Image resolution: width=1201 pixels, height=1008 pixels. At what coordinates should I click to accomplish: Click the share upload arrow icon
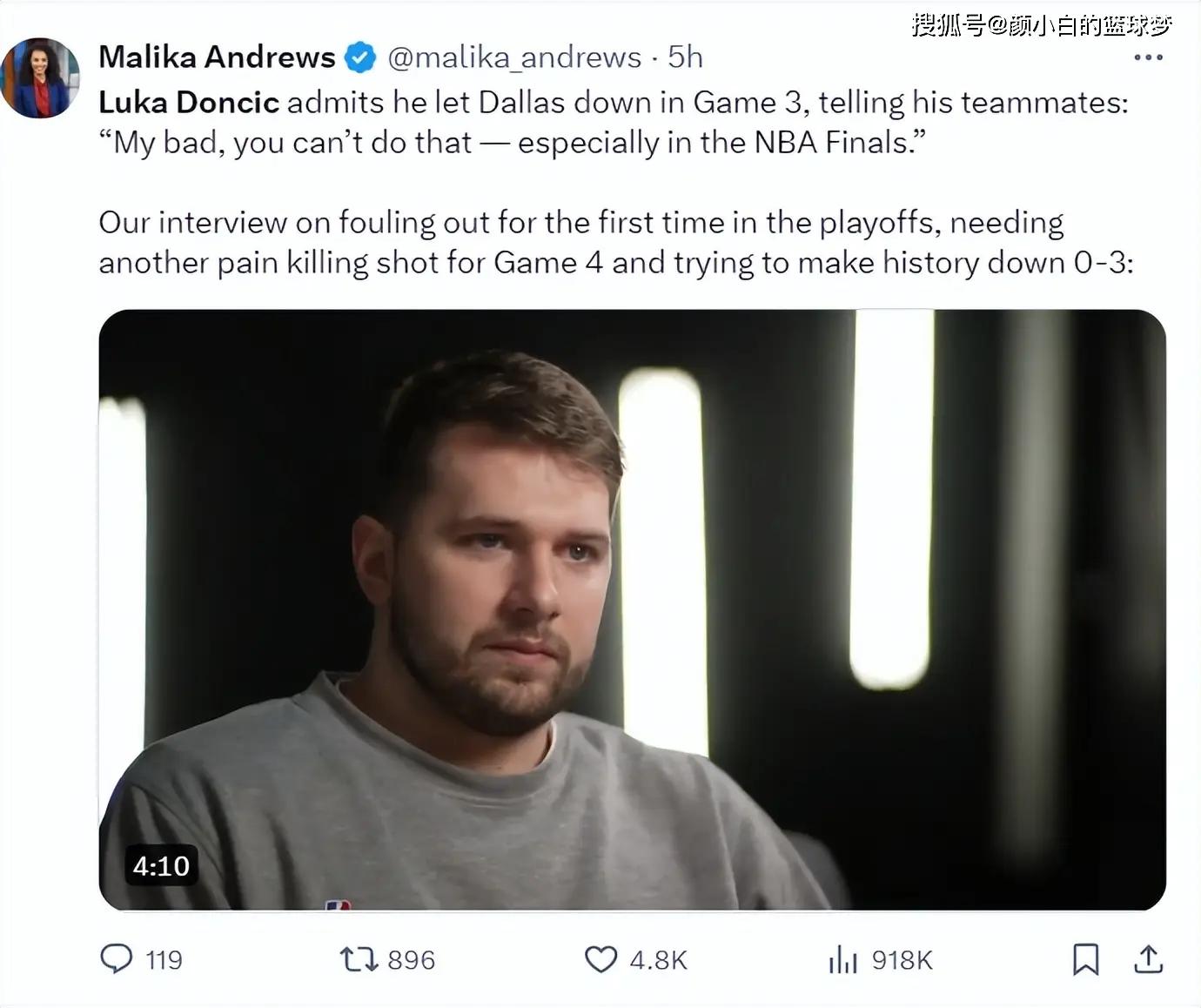coord(1148,959)
